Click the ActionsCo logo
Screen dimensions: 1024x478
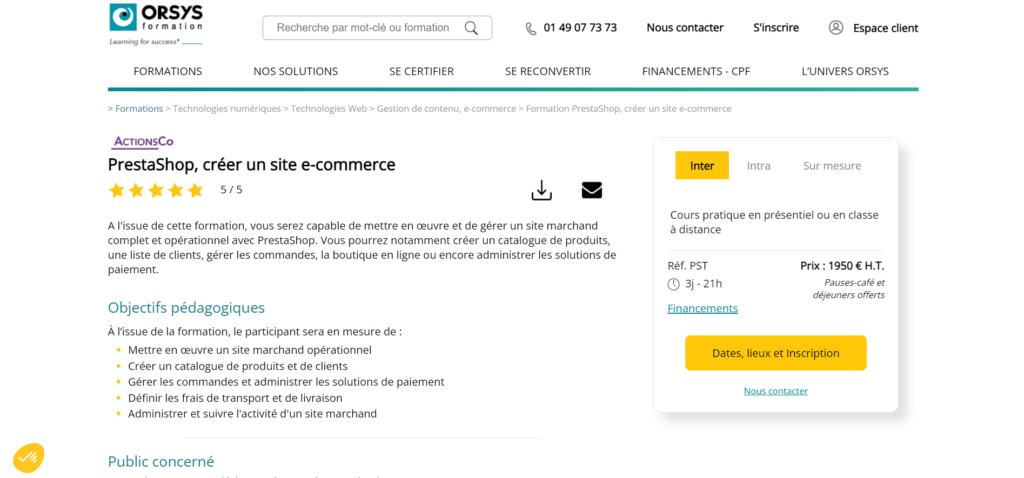pos(143,142)
